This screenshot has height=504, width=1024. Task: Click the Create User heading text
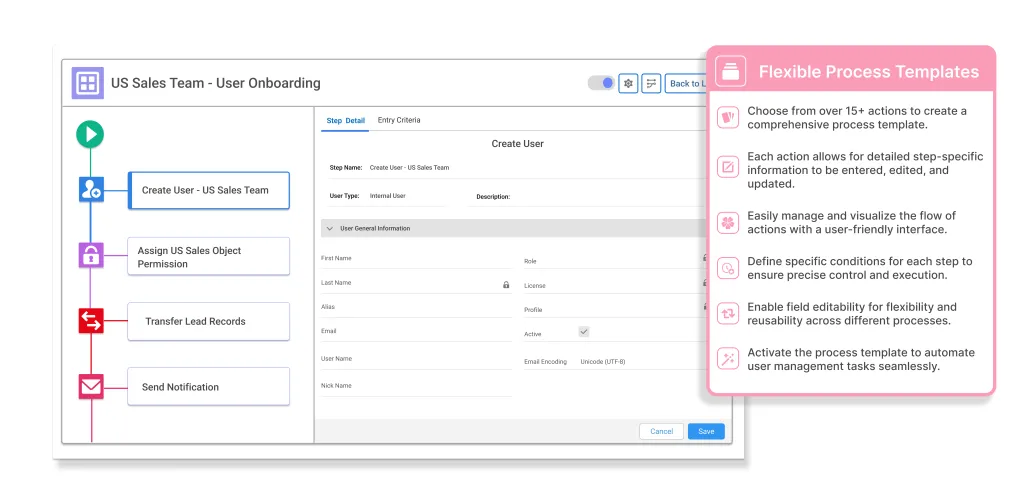pos(517,144)
